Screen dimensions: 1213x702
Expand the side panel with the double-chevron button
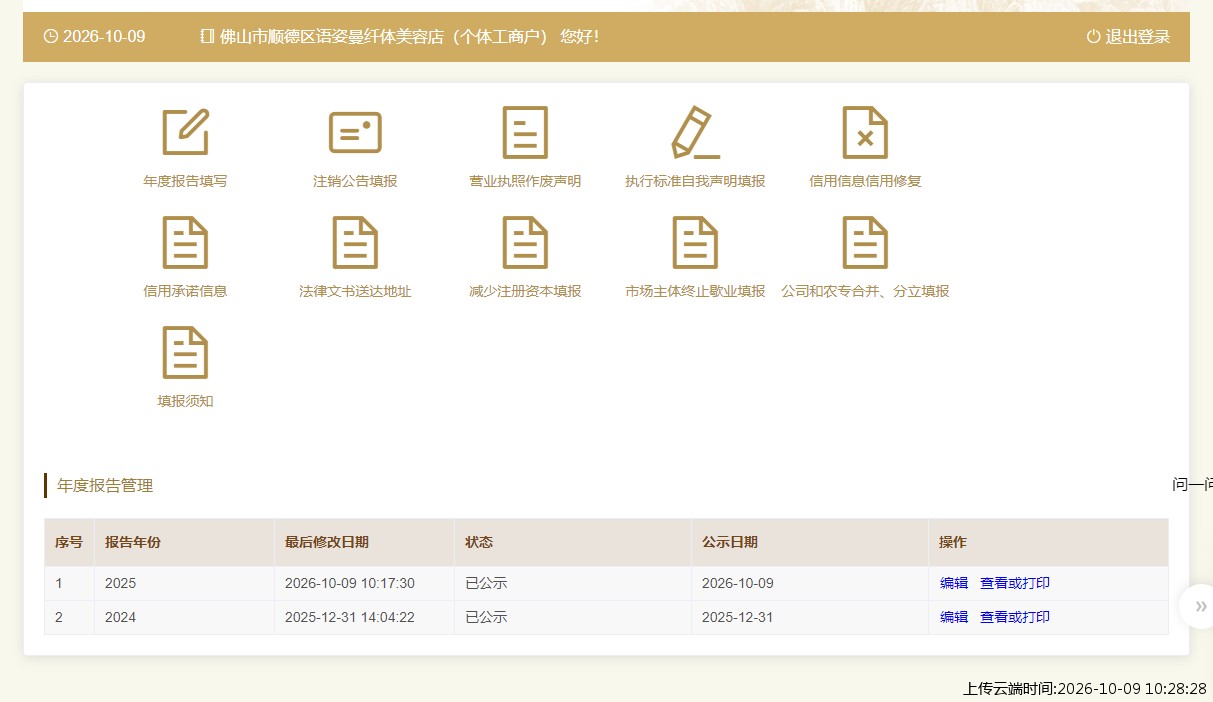coord(1200,606)
